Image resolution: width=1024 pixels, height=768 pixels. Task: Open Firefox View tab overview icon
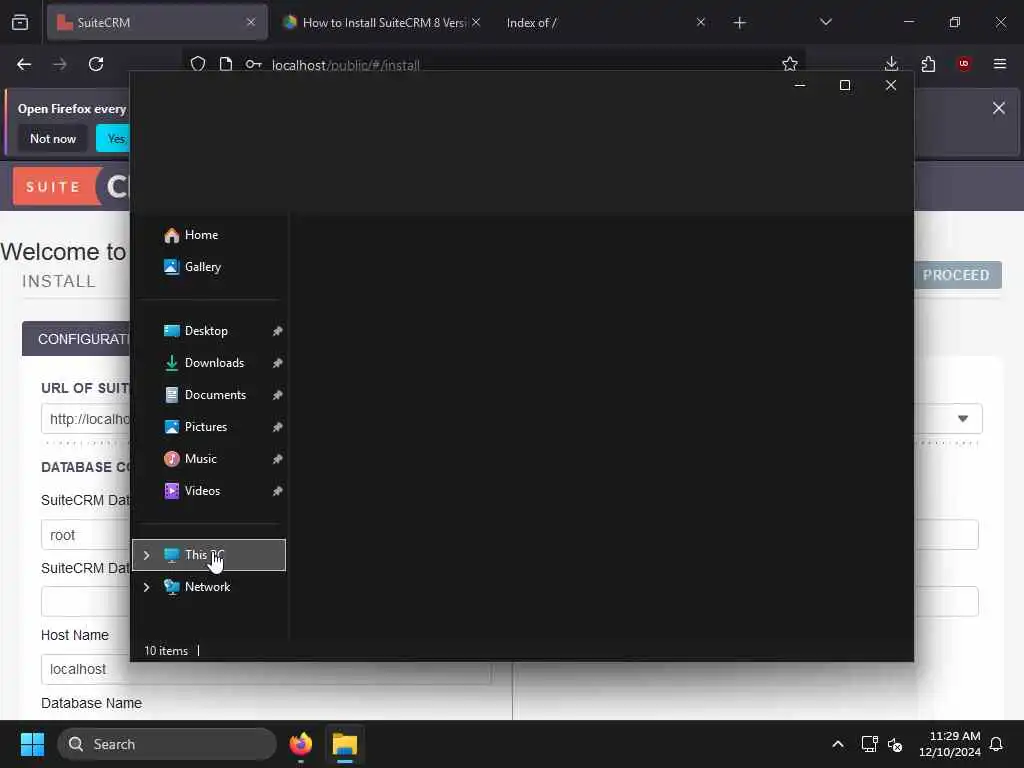(x=20, y=23)
